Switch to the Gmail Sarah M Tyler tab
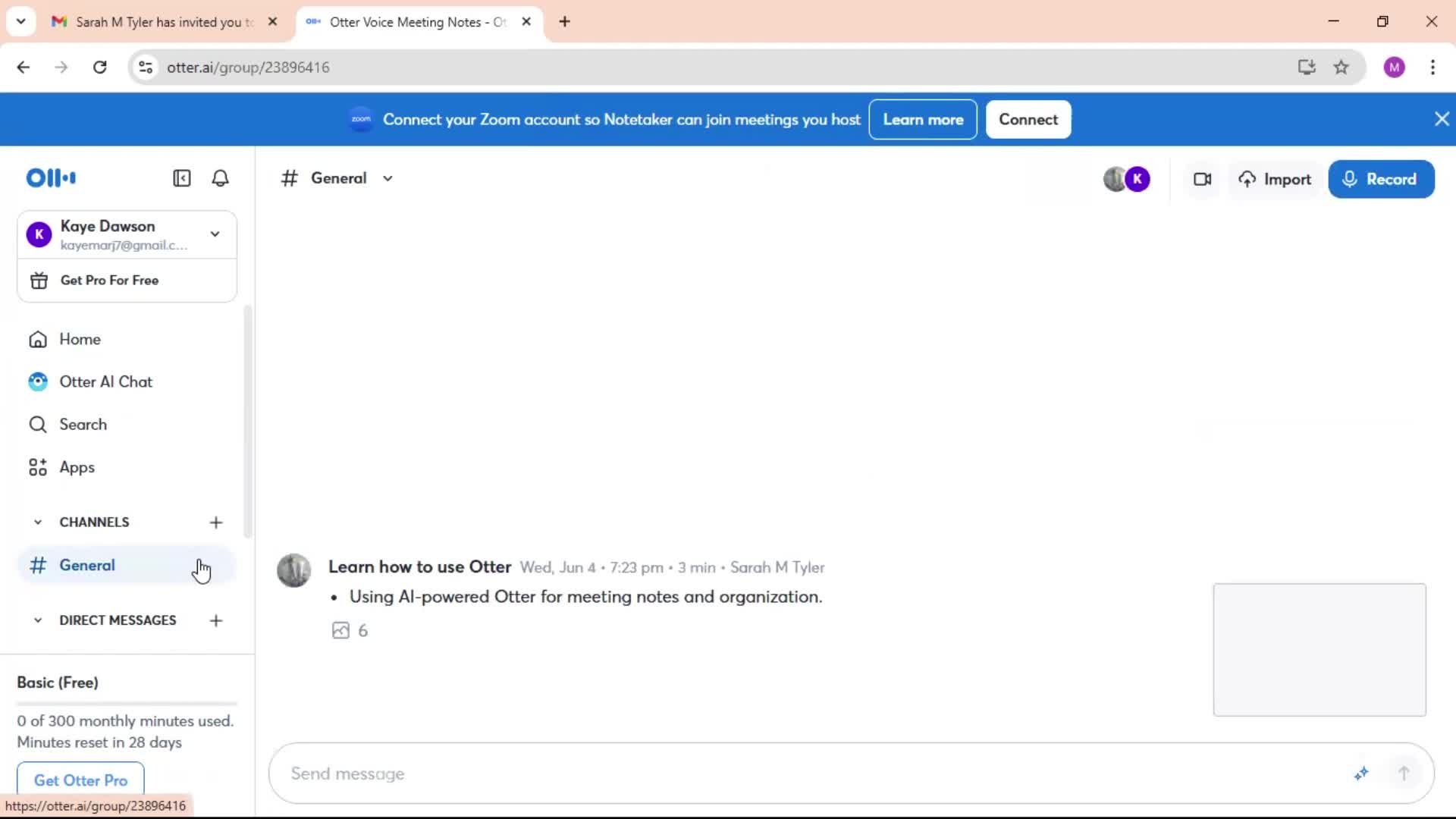The image size is (1456, 819). pos(164,22)
